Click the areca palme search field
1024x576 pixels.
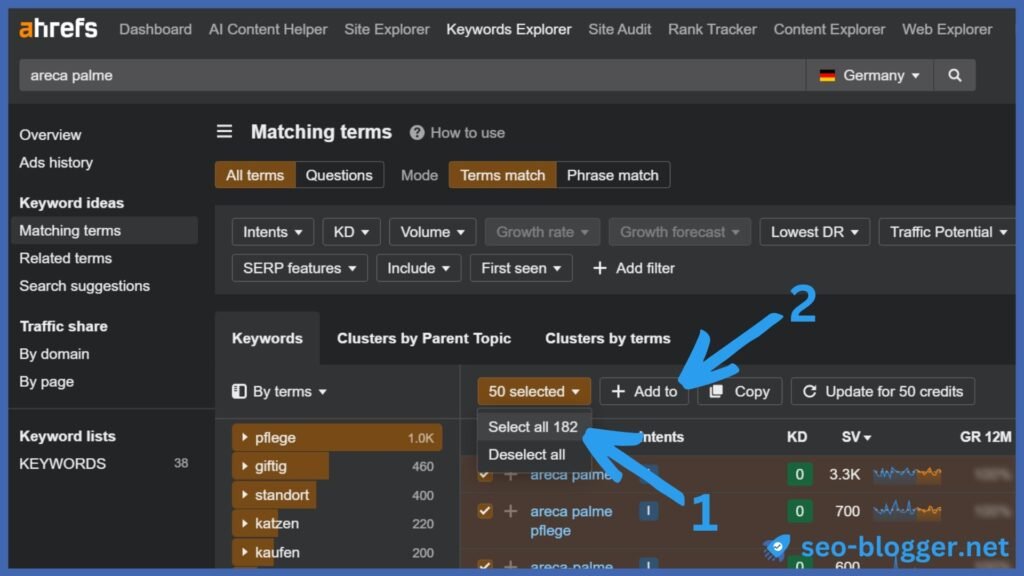coord(413,75)
